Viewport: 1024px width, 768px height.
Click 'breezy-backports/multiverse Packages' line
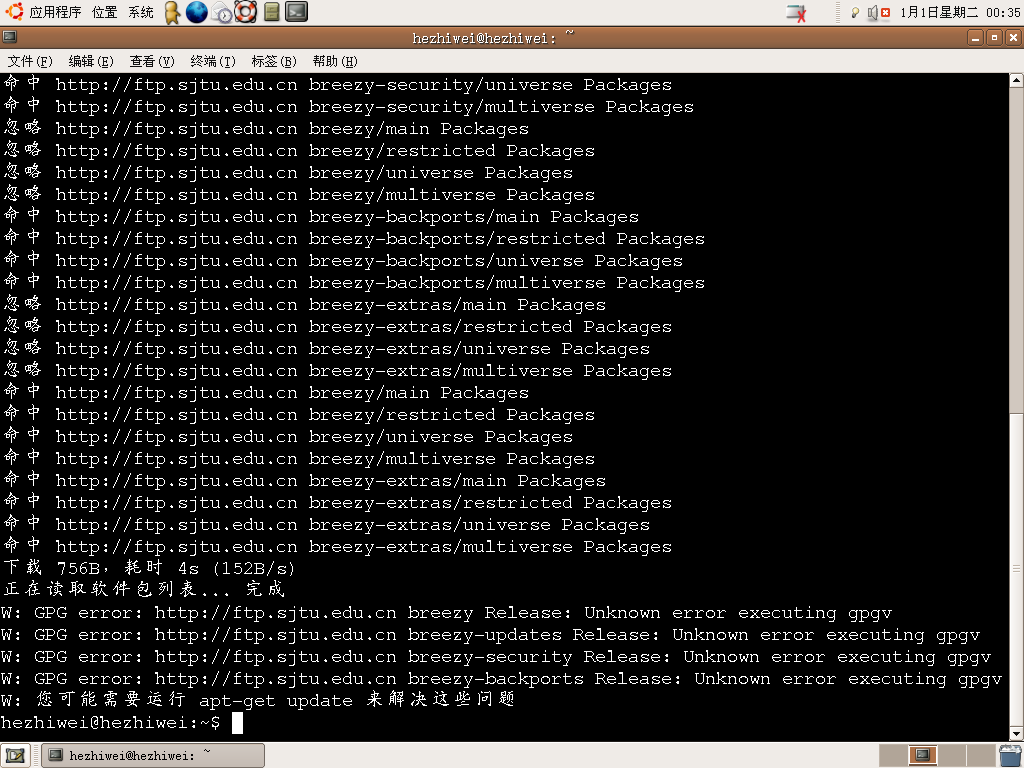pos(354,282)
